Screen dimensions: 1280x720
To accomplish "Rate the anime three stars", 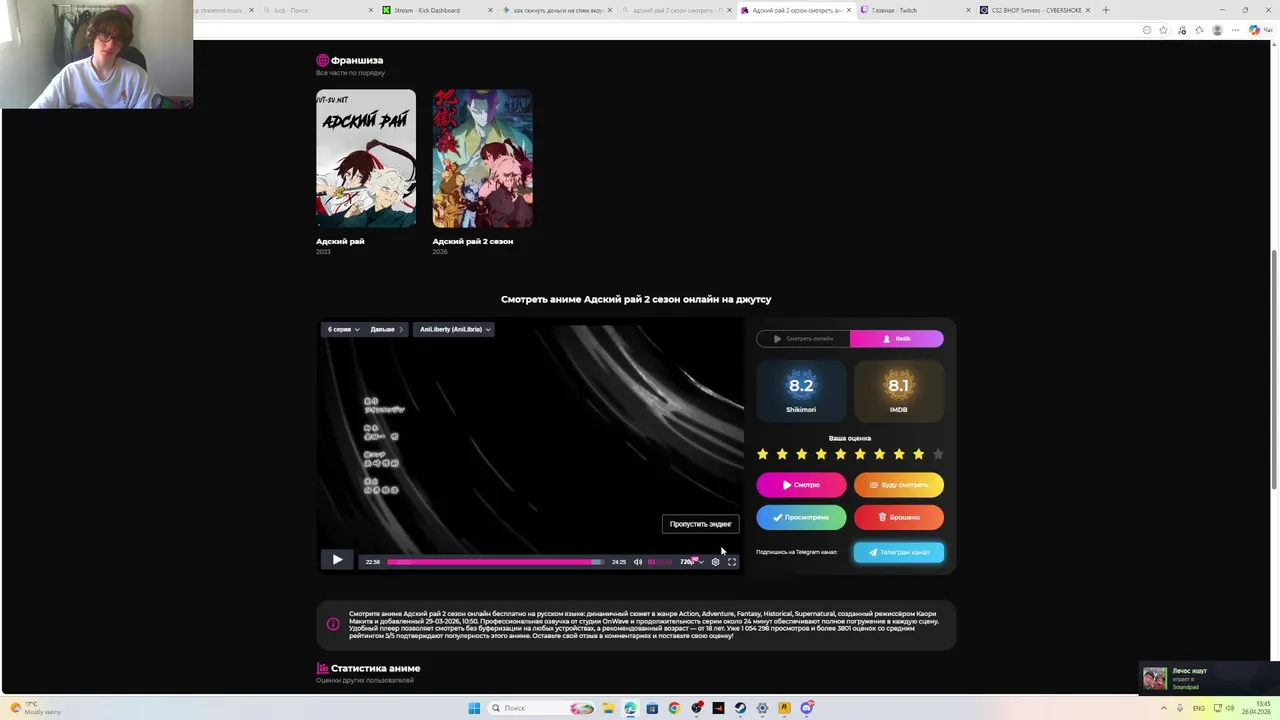I will 802,454.
